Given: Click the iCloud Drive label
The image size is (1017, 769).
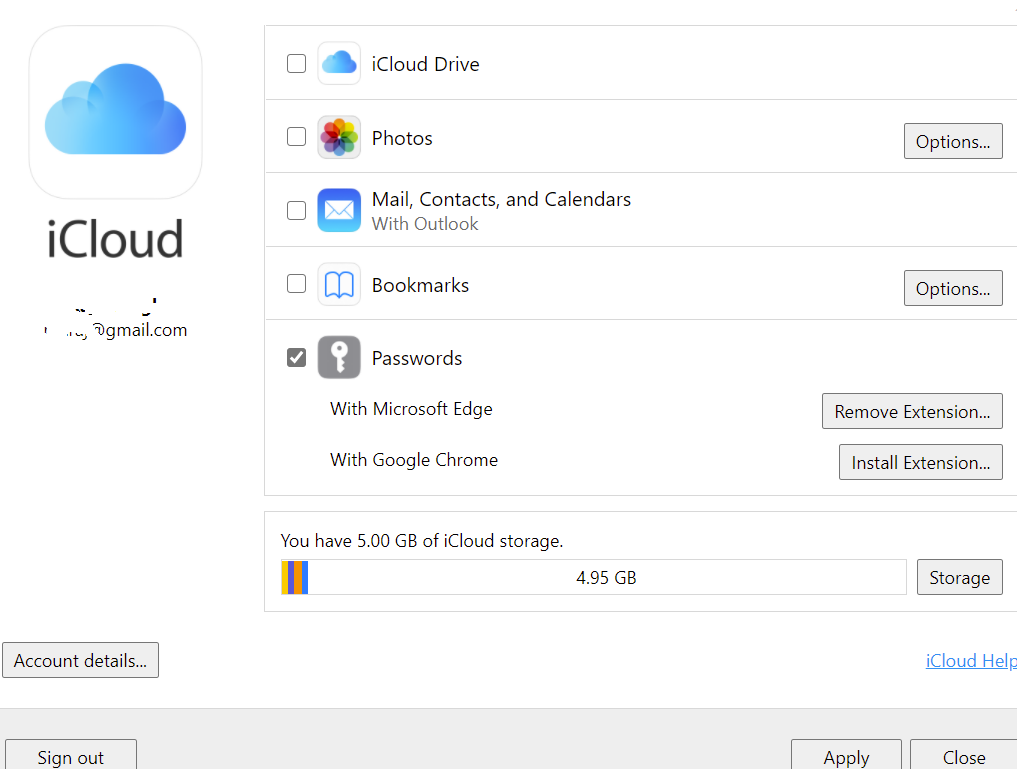Looking at the screenshot, I should coord(425,64).
